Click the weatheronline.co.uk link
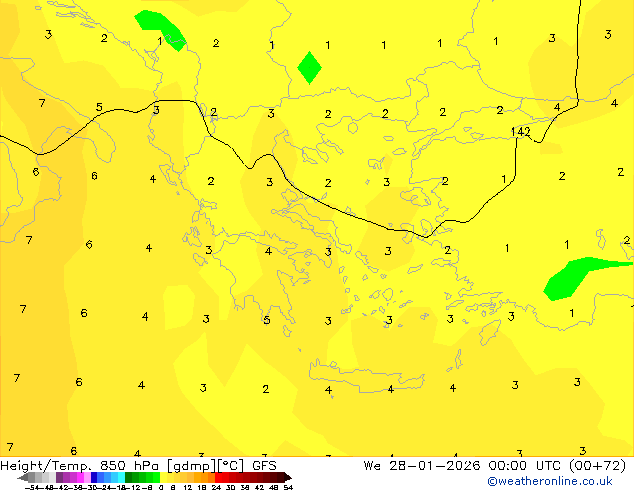 550,481
